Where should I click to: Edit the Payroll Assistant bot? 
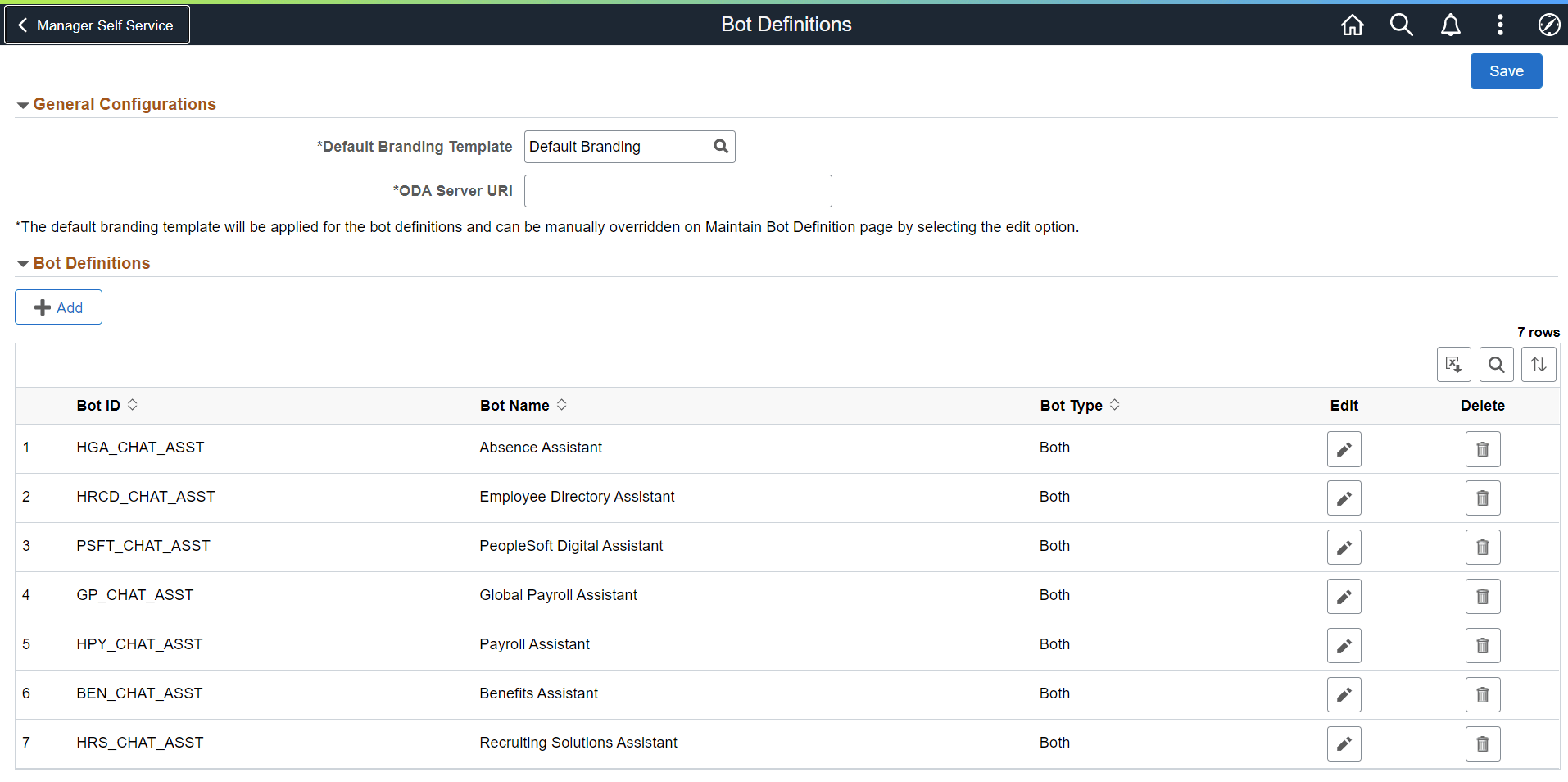[x=1344, y=645]
